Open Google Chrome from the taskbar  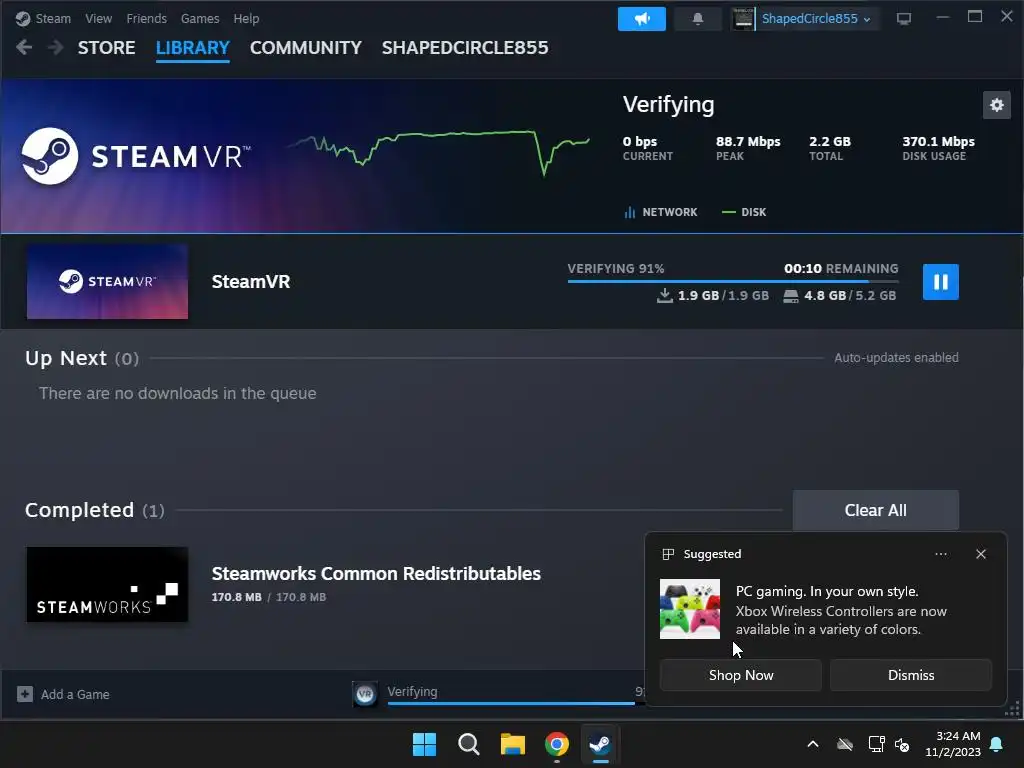pos(556,744)
